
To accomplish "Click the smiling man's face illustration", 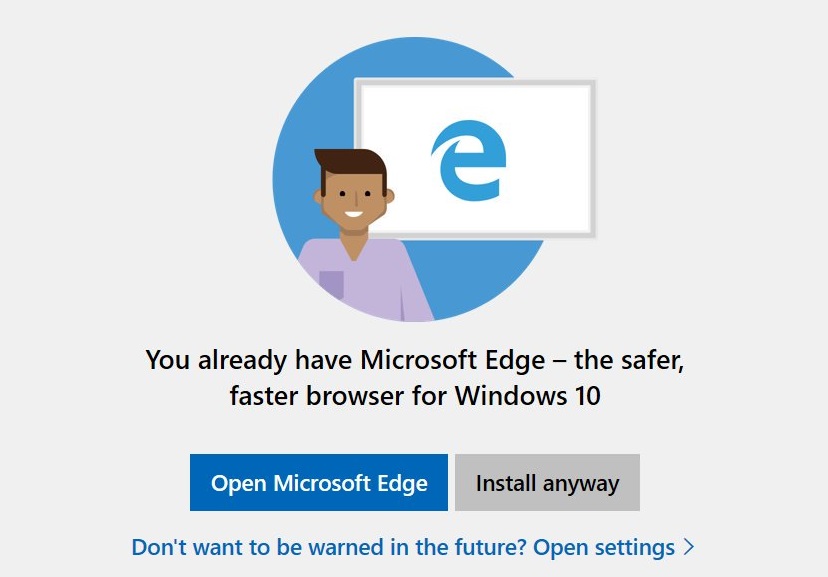I will (x=354, y=193).
